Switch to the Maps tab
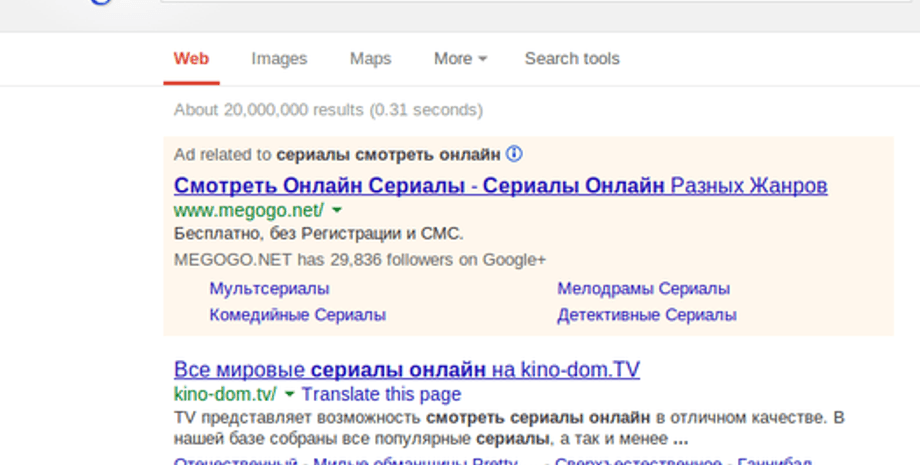Screen dimensions: 920x465 (370, 59)
